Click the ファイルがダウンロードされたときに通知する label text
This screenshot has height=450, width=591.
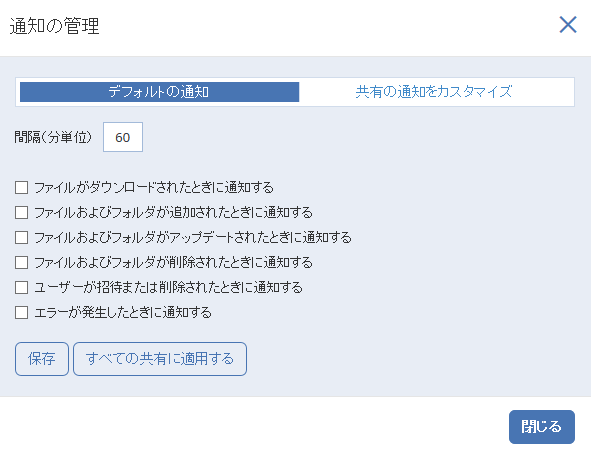point(154,187)
